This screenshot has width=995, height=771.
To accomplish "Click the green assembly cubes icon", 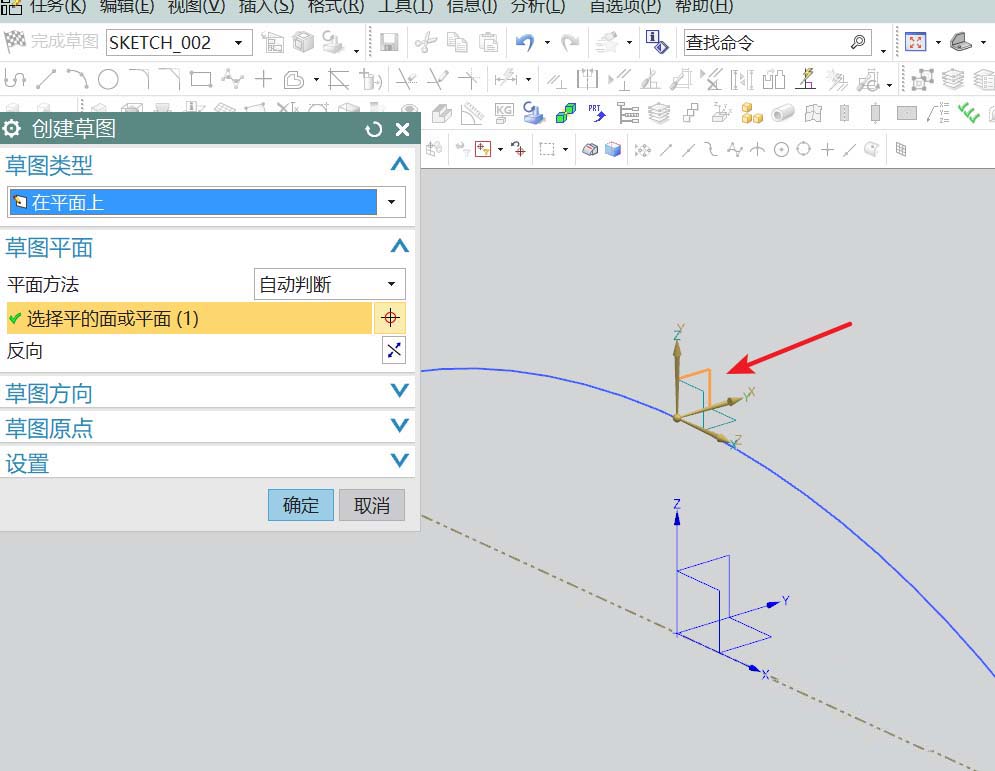I will [565, 114].
